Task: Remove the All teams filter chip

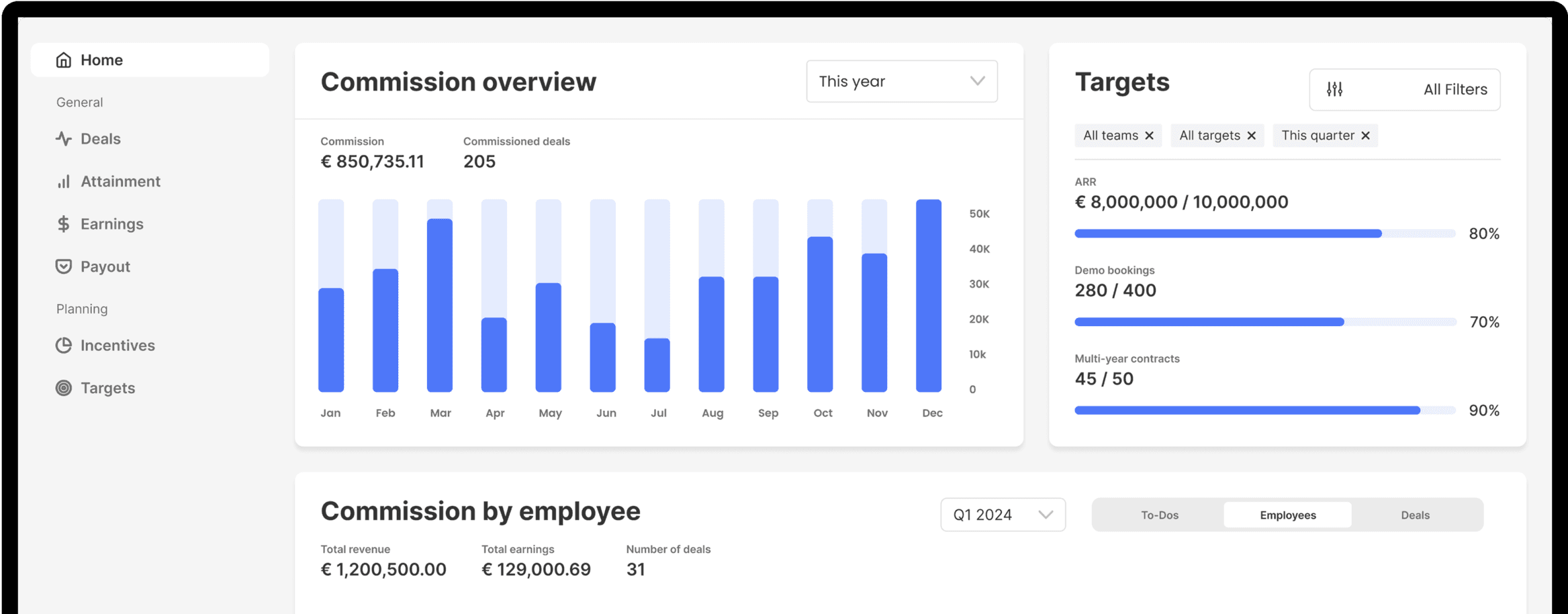Action: coord(1149,136)
